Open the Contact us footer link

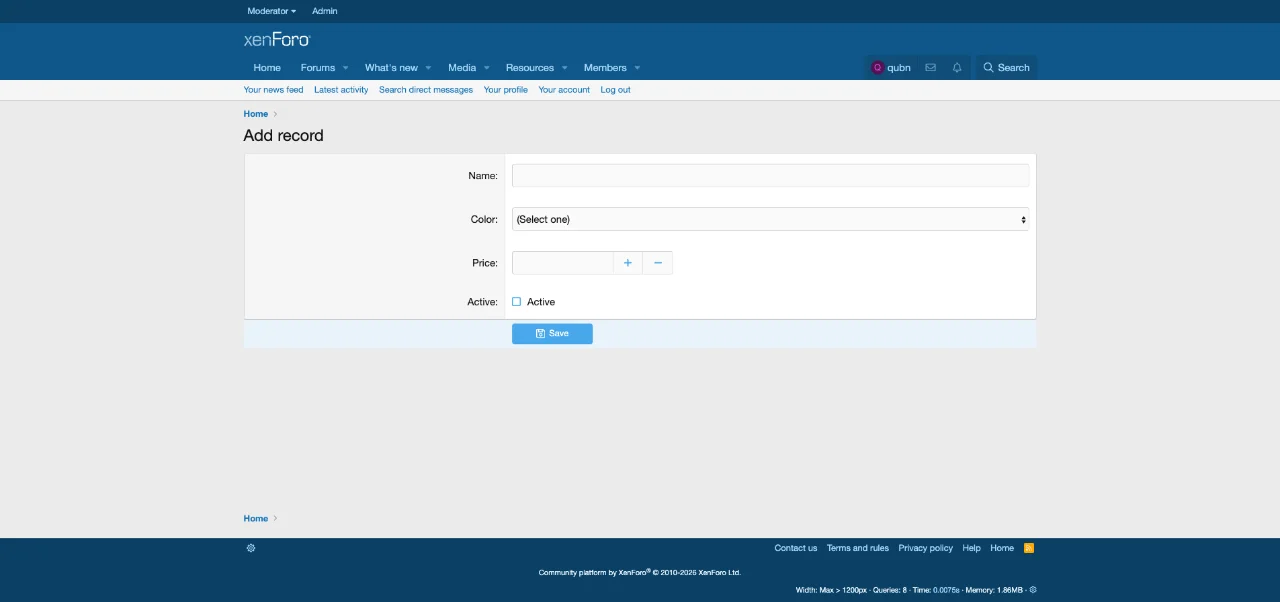795,548
